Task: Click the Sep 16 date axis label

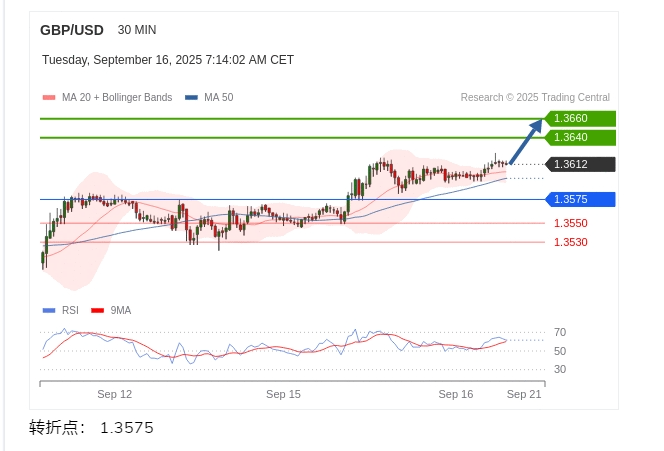Action: [456, 394]
